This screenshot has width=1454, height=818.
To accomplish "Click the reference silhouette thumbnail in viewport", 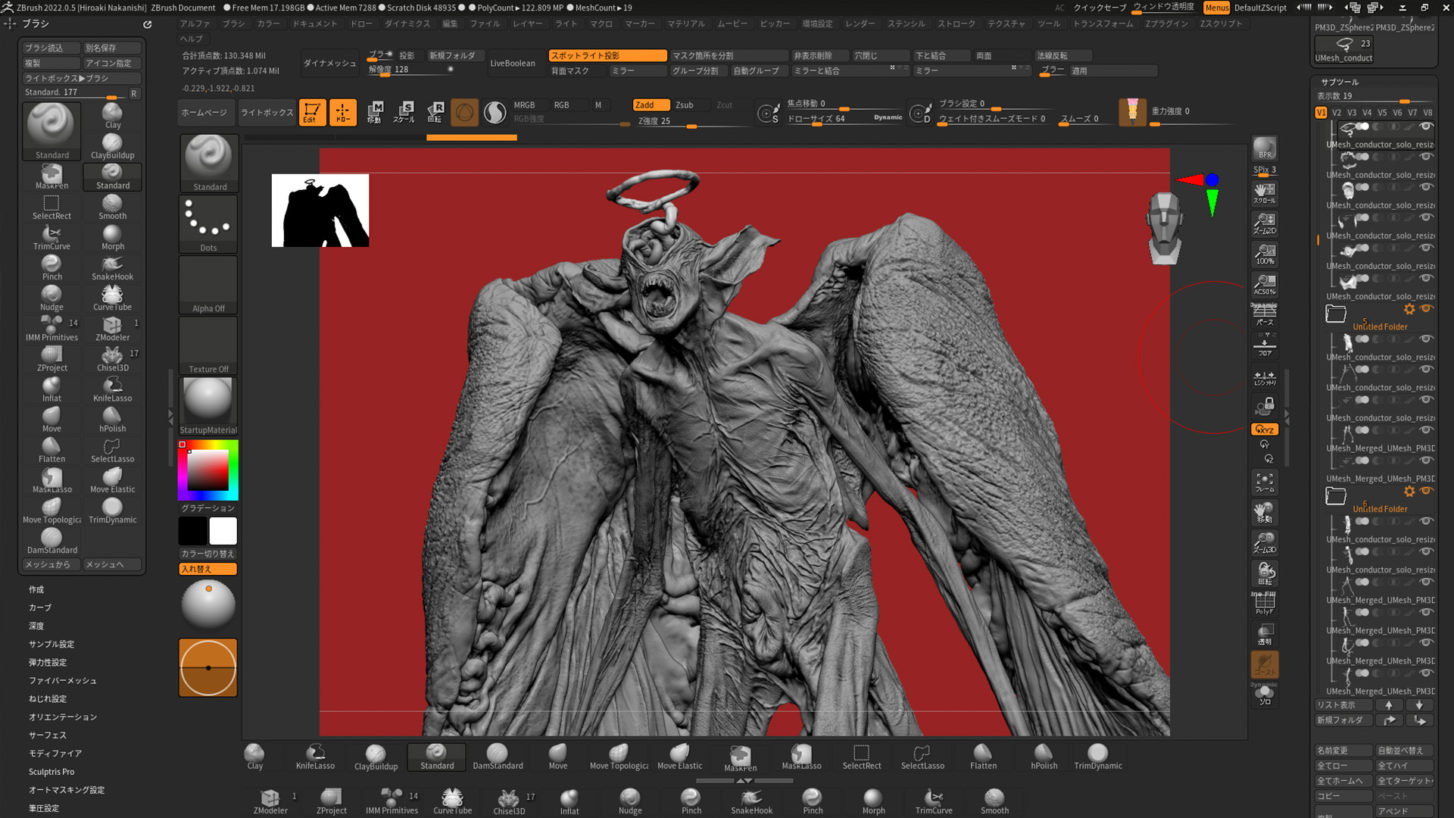I will pyautogui.click(x=320, y=210).
